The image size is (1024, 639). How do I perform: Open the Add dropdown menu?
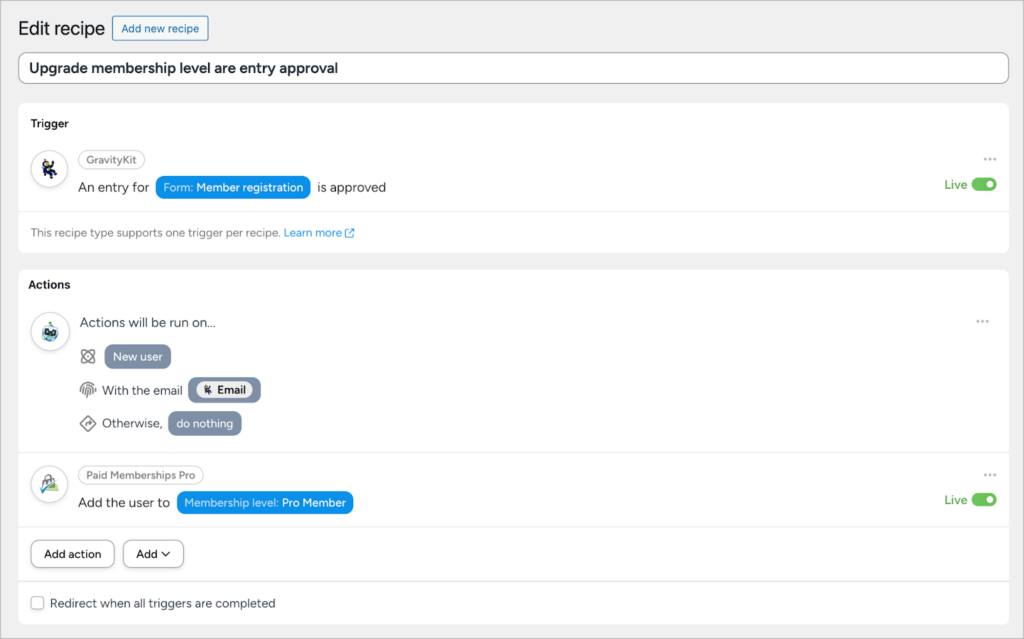pyautogui.click(x=152, y=553)
